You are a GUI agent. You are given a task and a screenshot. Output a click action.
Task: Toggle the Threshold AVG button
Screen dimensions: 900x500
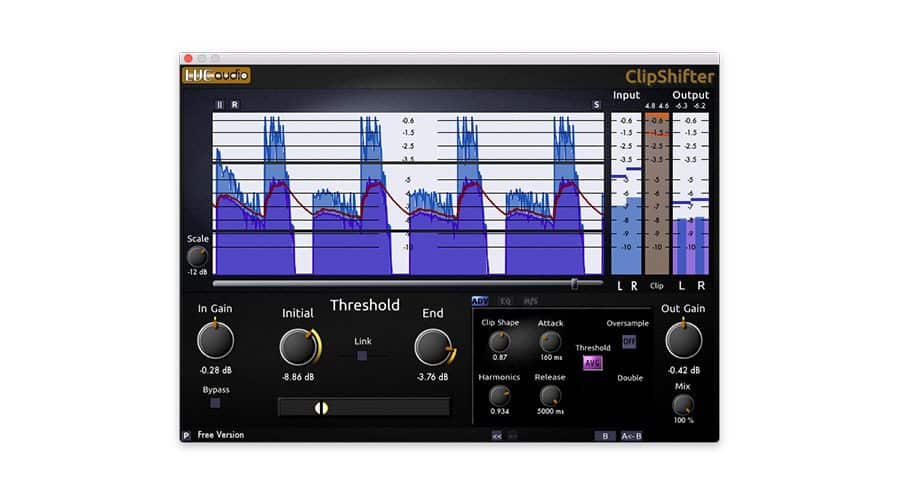point(592,363)
